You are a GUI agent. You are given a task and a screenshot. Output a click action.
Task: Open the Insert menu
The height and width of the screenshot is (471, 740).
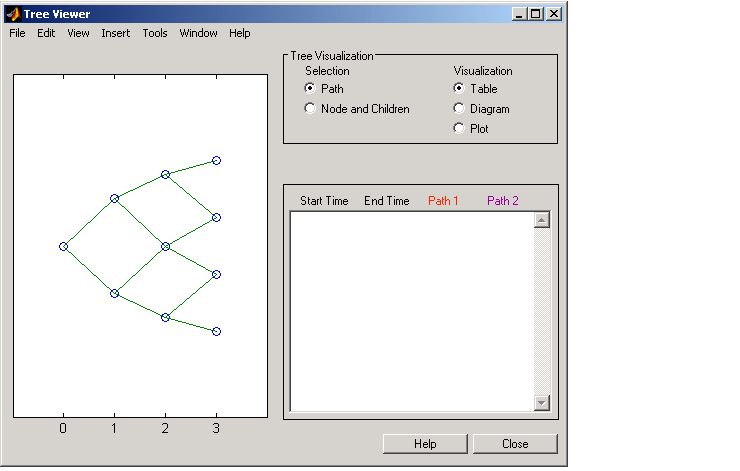(116, 33)
